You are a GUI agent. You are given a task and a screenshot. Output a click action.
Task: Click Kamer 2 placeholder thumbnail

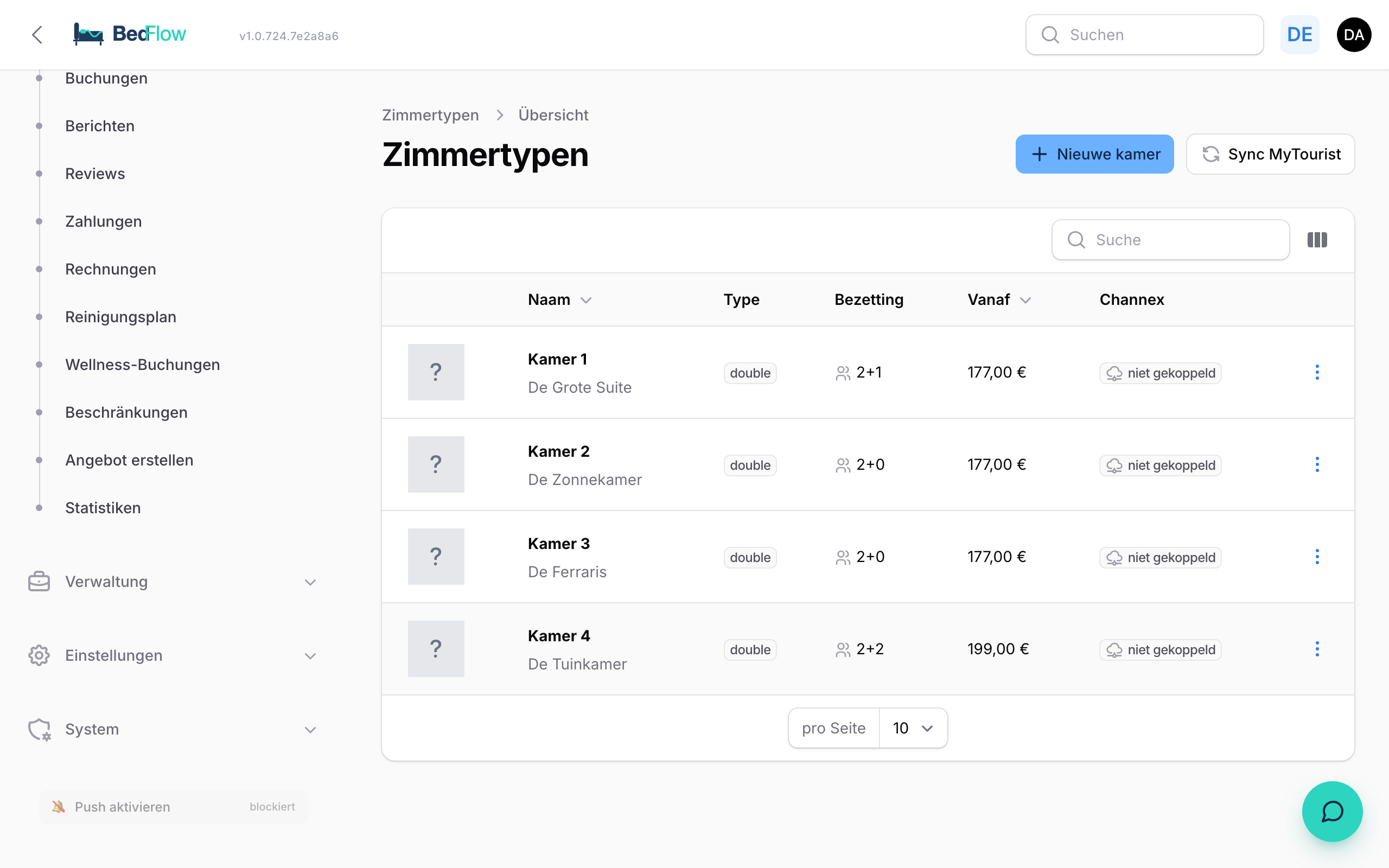[436, 464]
